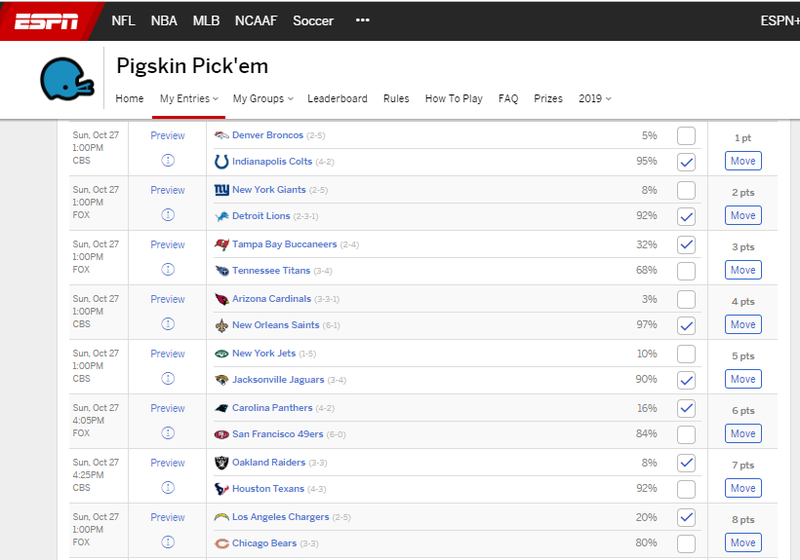Screen dimensions: 800x560
Task: Open info icon for Raiders-Texans game
Action: click(x=168, y=488)
